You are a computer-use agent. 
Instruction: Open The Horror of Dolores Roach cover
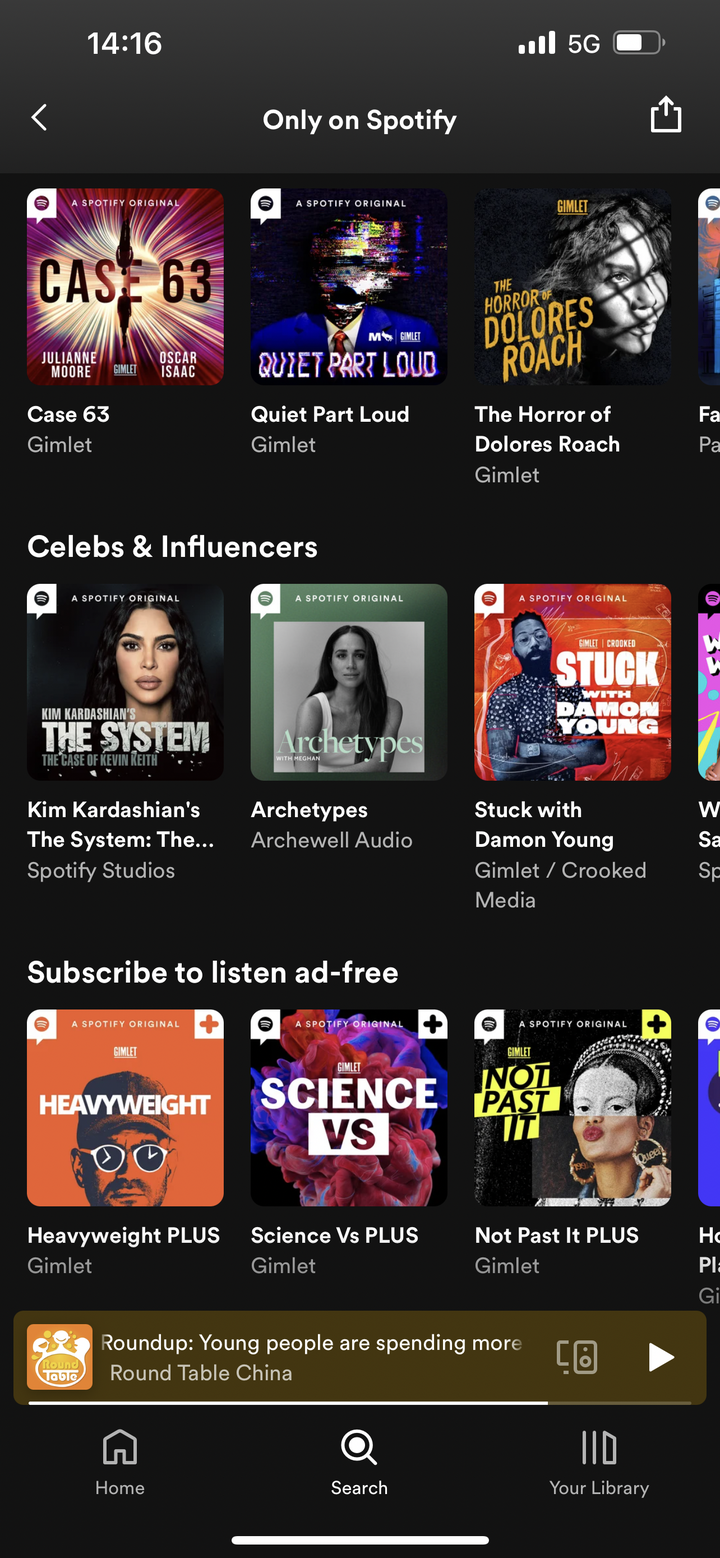(573, 287)
